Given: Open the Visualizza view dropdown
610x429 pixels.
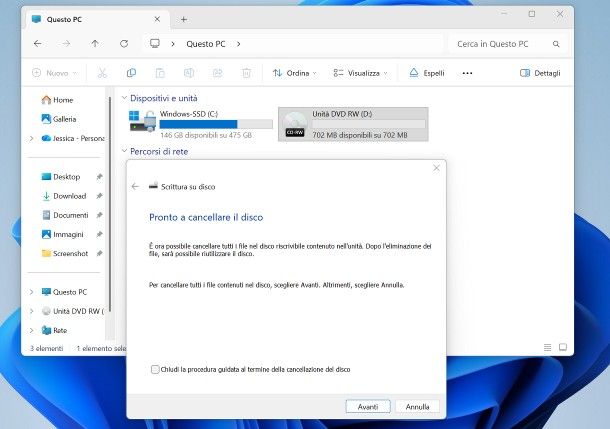Looking at the screenshot, I should tap(362, 73).
